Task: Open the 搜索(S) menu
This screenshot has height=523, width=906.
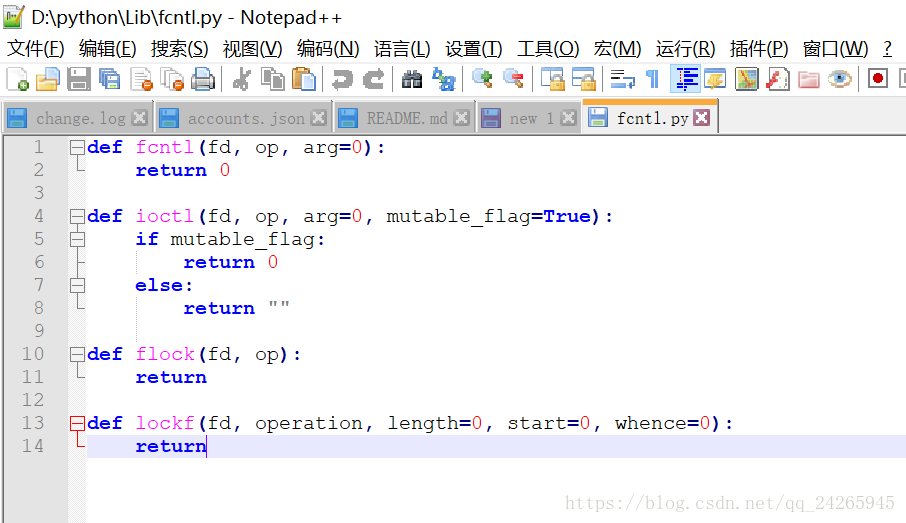Action: 179,49
